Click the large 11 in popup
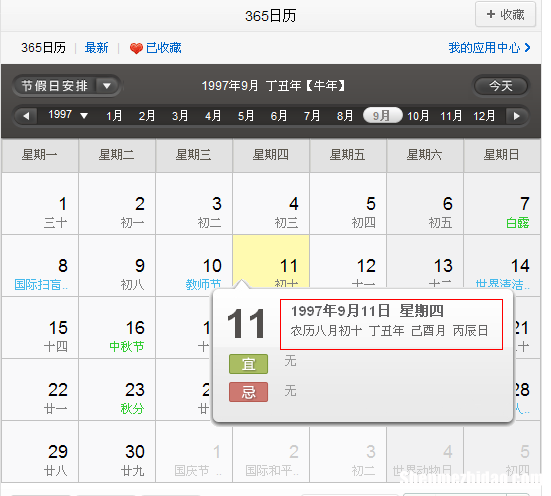 [x=246, y=323]
